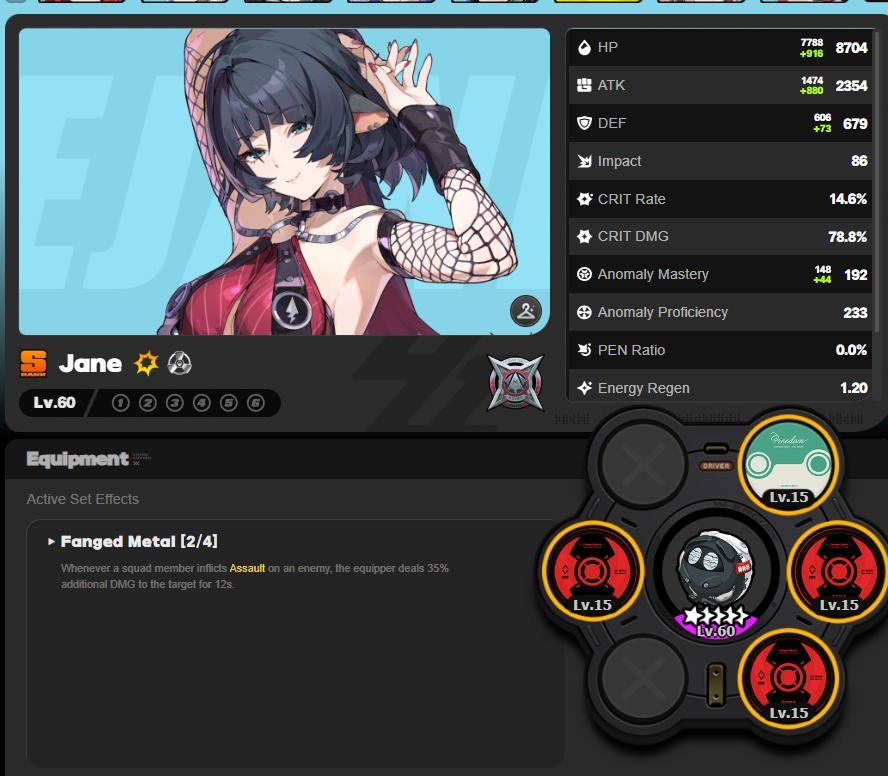The width and height of the screenshot is (888, 776).
Task: Open the bottom Fanged Metal disc Lv.15
Action: click(788, 678)
